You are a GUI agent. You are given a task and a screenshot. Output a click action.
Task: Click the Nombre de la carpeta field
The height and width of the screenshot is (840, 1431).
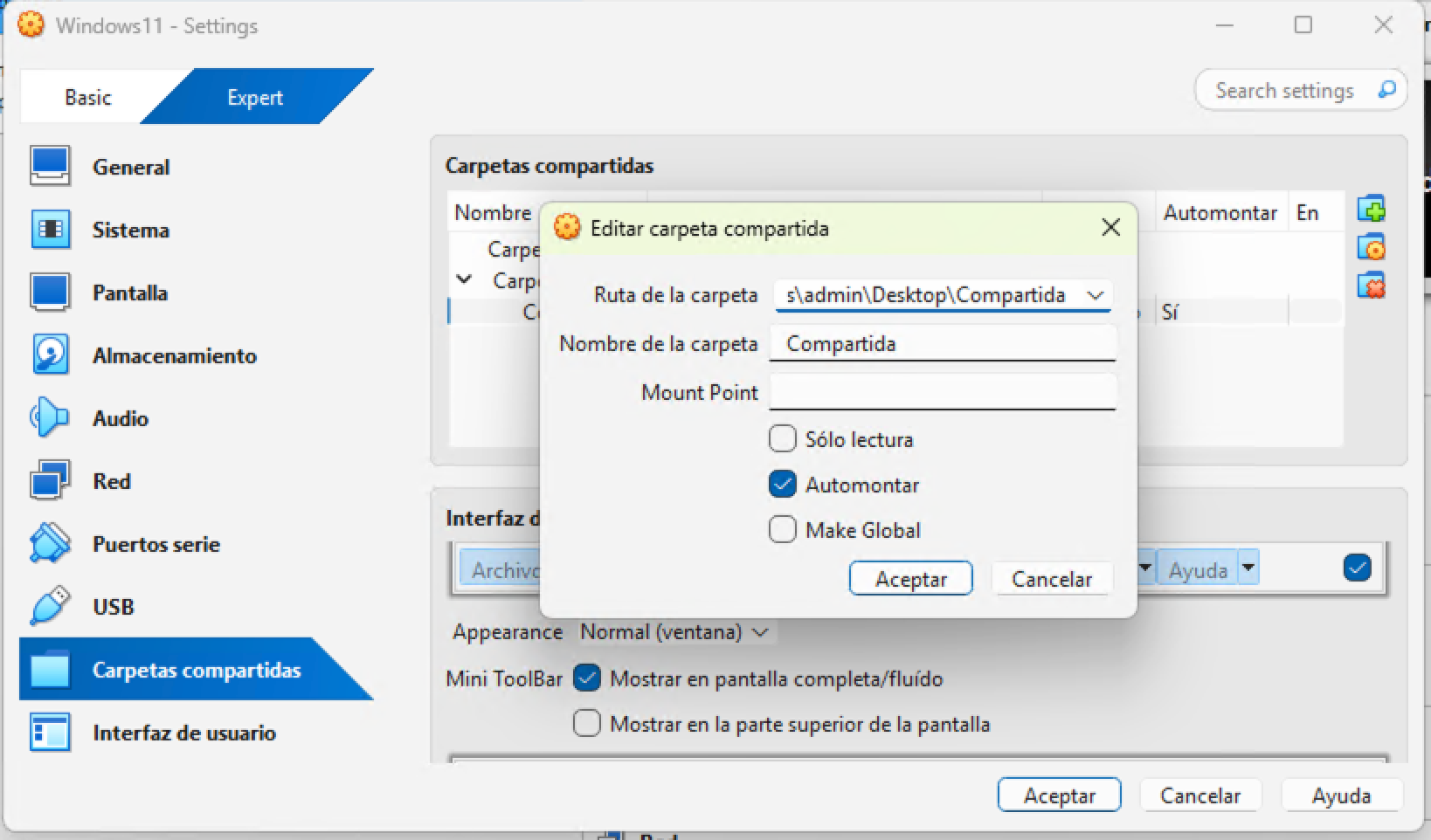coord(943,343)
